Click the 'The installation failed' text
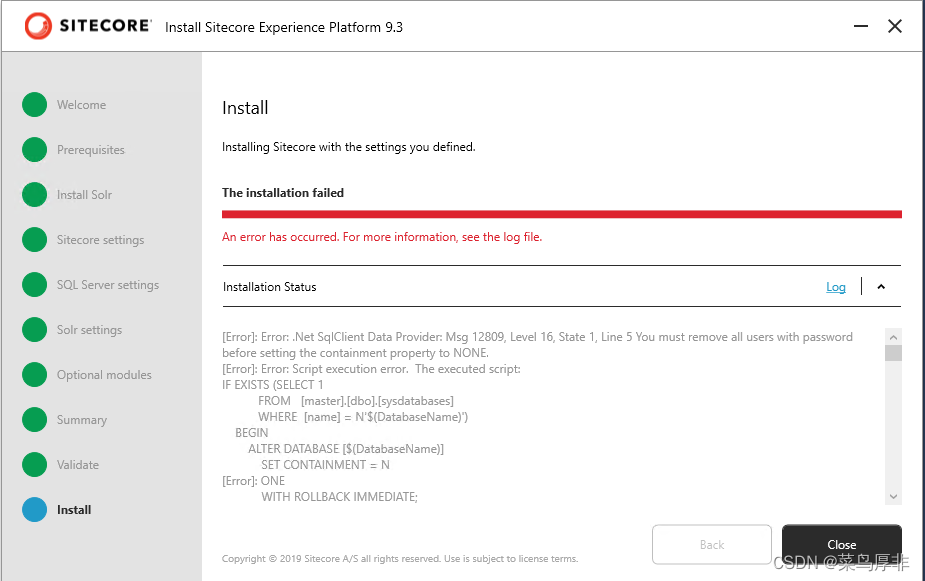 tap(283, 193)
